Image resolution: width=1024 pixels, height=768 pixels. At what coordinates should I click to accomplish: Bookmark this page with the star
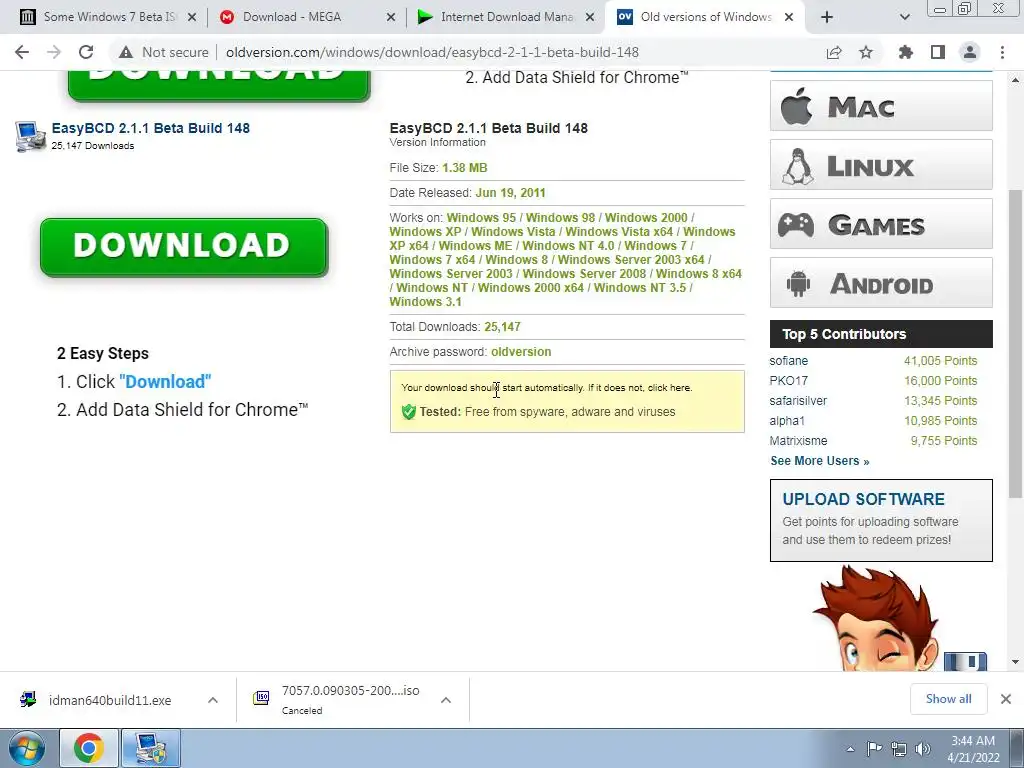[x=866, y=52]
